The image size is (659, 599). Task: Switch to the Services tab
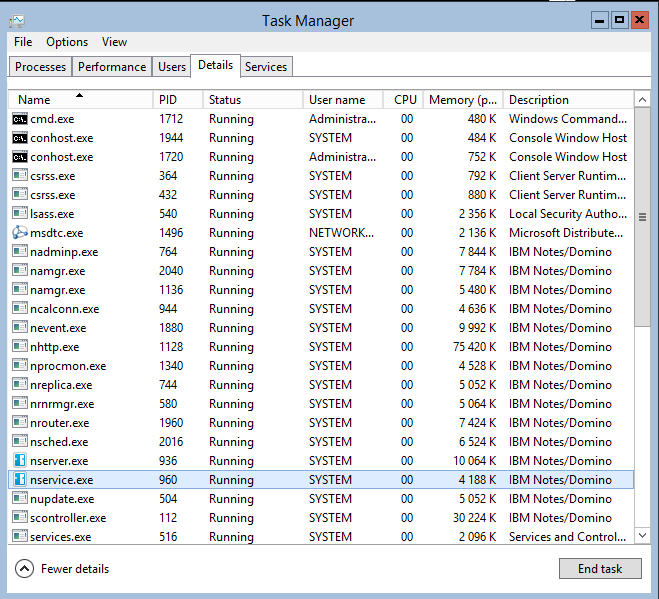pos(266,67)
